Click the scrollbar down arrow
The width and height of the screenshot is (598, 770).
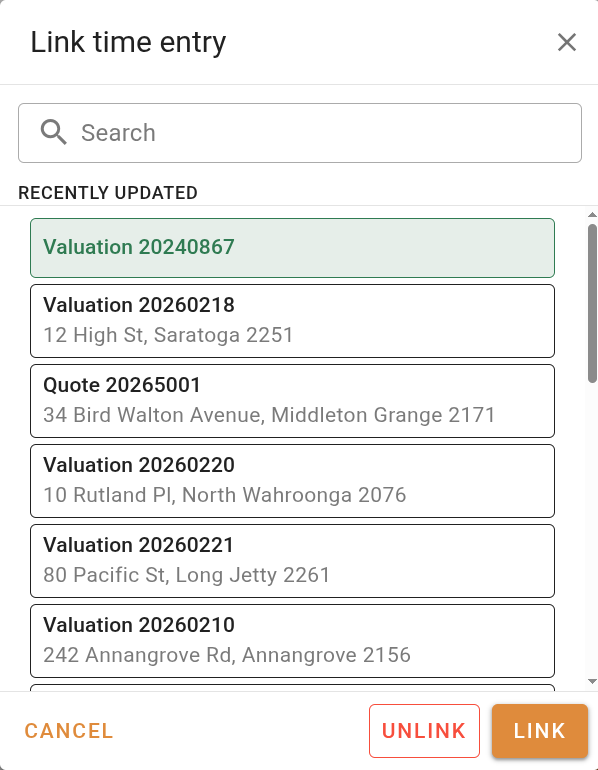point(592,681)
